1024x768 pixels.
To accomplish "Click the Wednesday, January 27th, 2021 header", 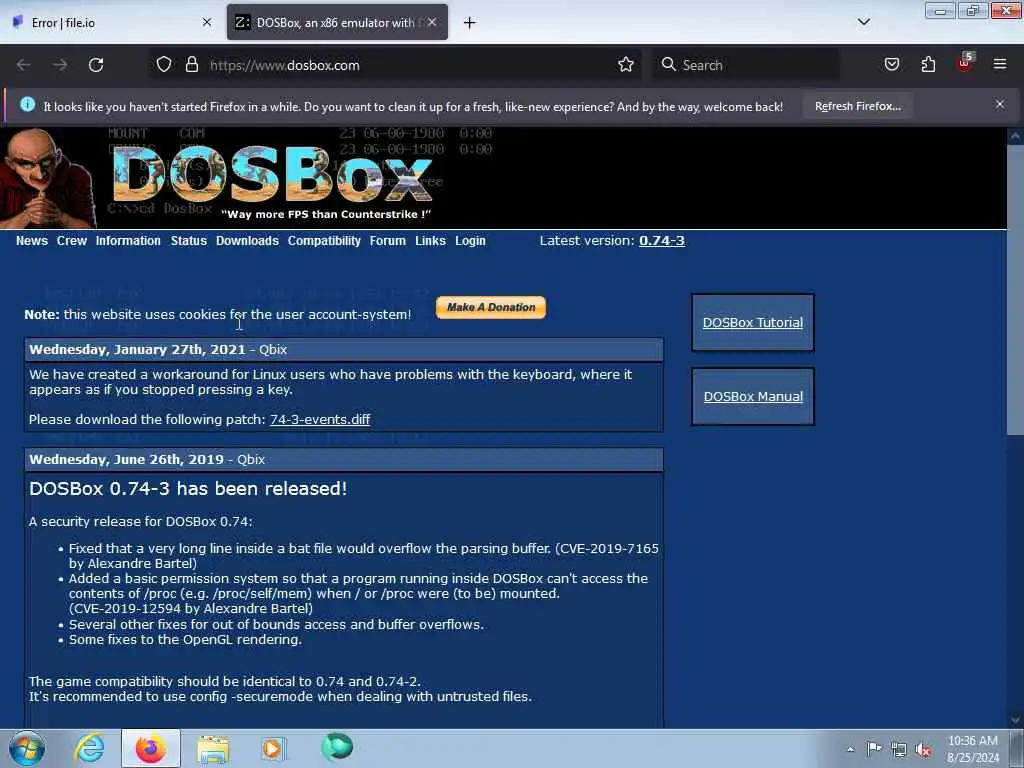I will (x=344, y=350).
